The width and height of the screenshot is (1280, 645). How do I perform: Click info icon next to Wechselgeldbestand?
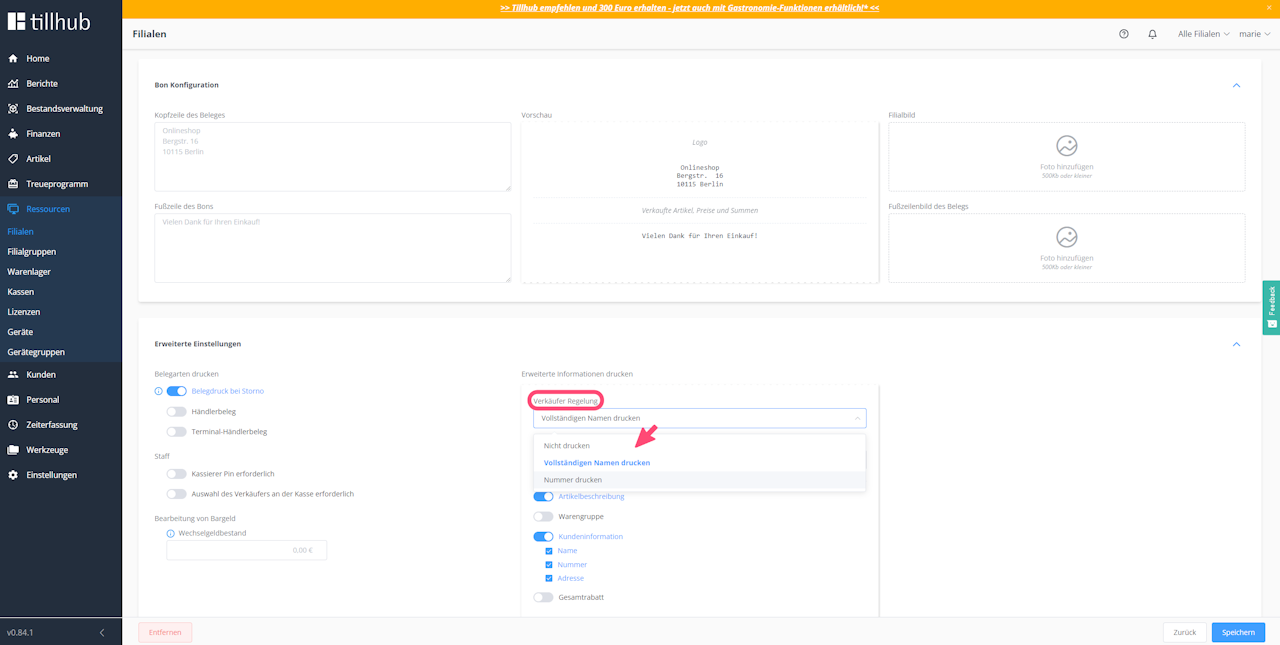click(171, 534)
